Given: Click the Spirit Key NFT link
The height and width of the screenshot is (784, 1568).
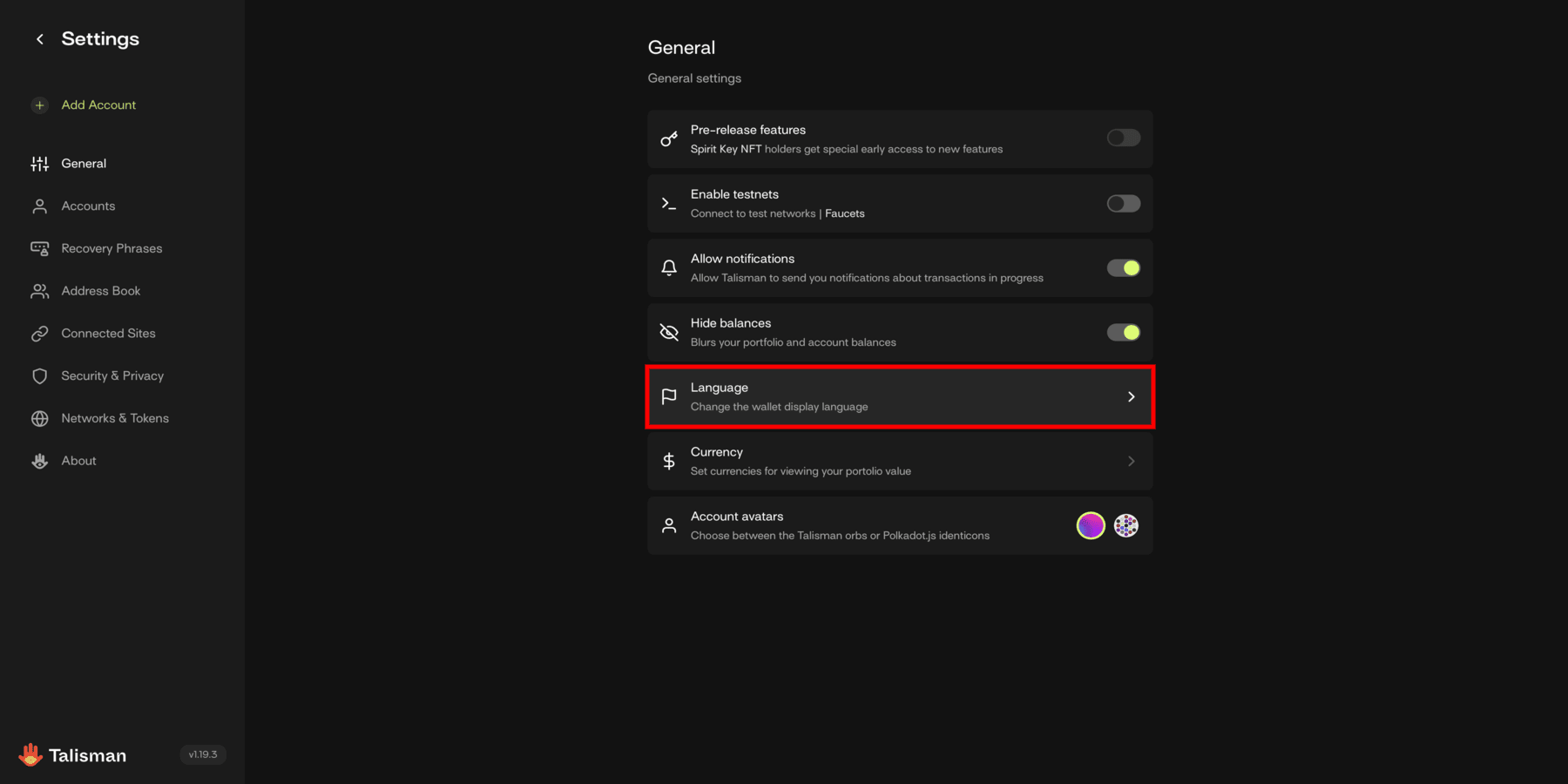Looking at the screenshot, I should coord(726,149).
